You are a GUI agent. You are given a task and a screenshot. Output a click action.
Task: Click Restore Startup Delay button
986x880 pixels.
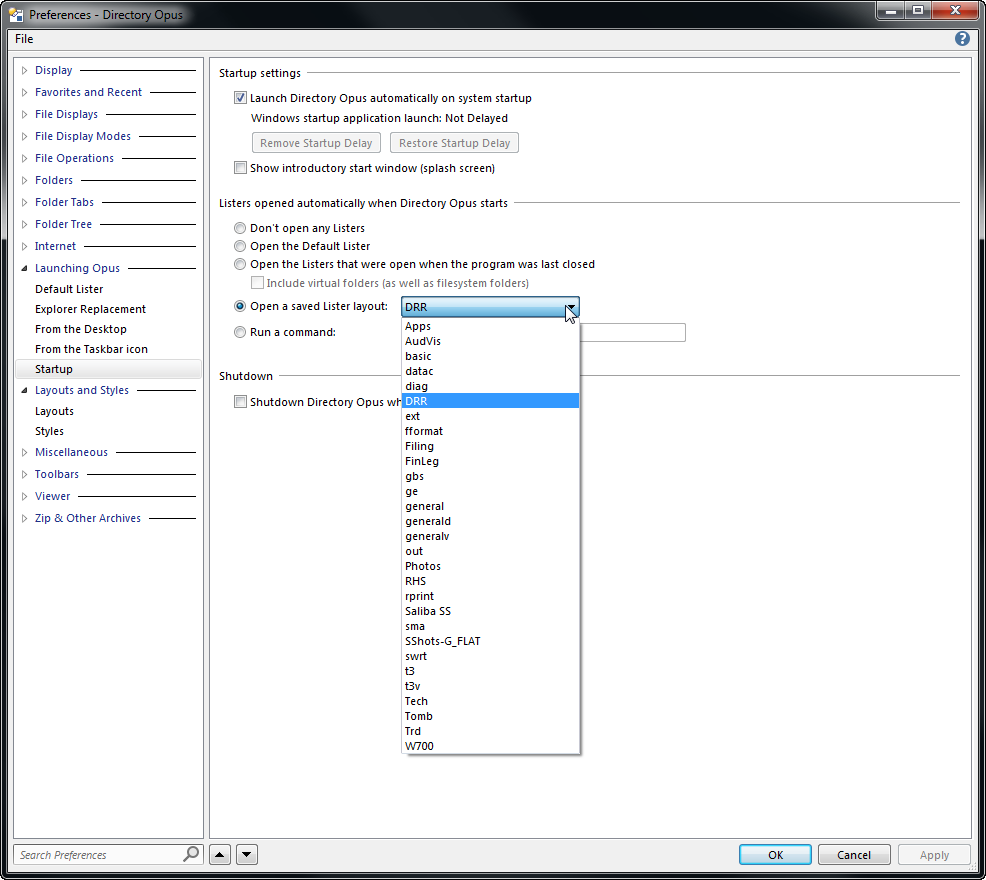click(x=454, y=143)
